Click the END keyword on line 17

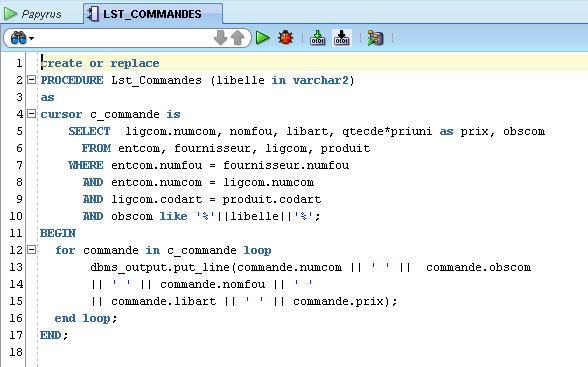(x=51, y=335)
